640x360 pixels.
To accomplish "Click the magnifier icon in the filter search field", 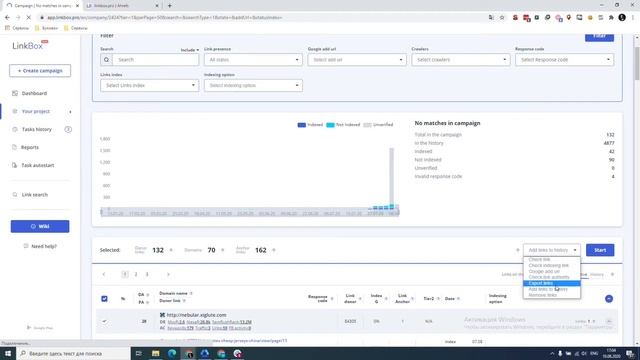I will coord(106,60).
